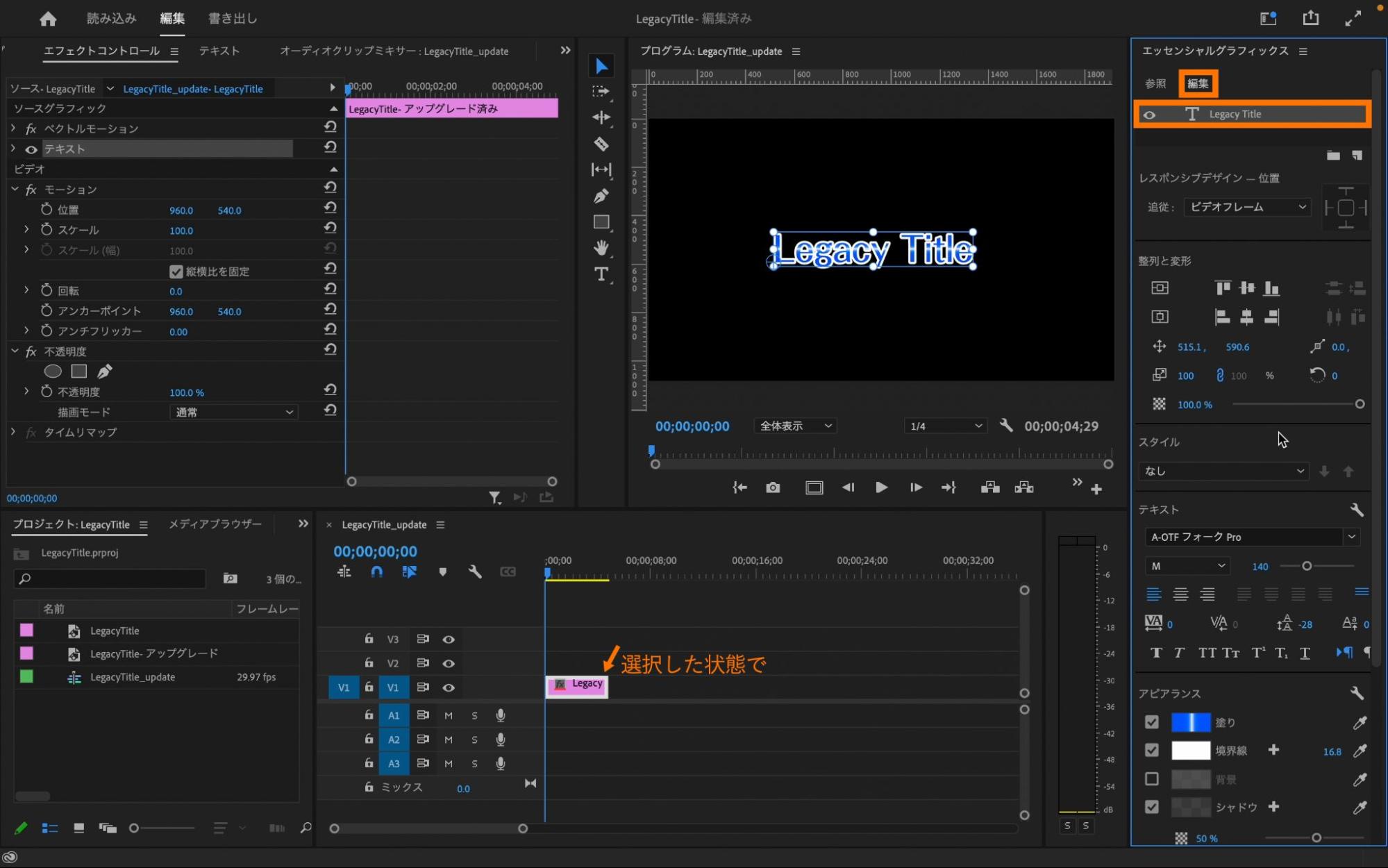Select the Pen tool in toolbar
This screenshot has height=868, width=1388.
click(x=601, y=196)
